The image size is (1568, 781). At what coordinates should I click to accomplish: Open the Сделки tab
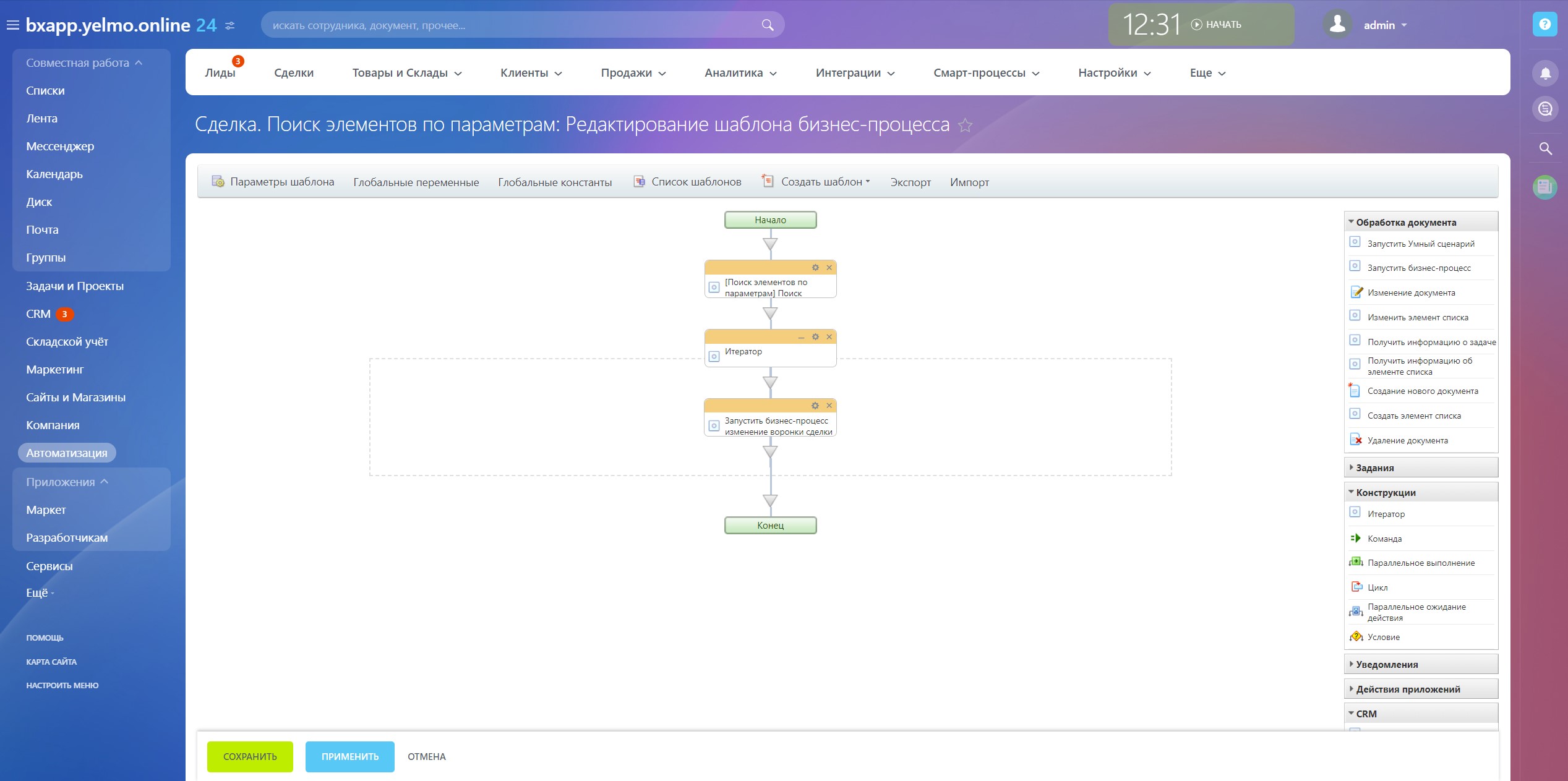294,73
